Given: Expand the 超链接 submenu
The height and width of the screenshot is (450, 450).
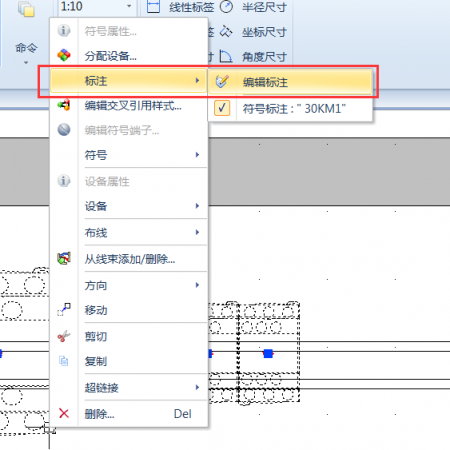Looking at the screenshot, I should click(x=145, y=387).
